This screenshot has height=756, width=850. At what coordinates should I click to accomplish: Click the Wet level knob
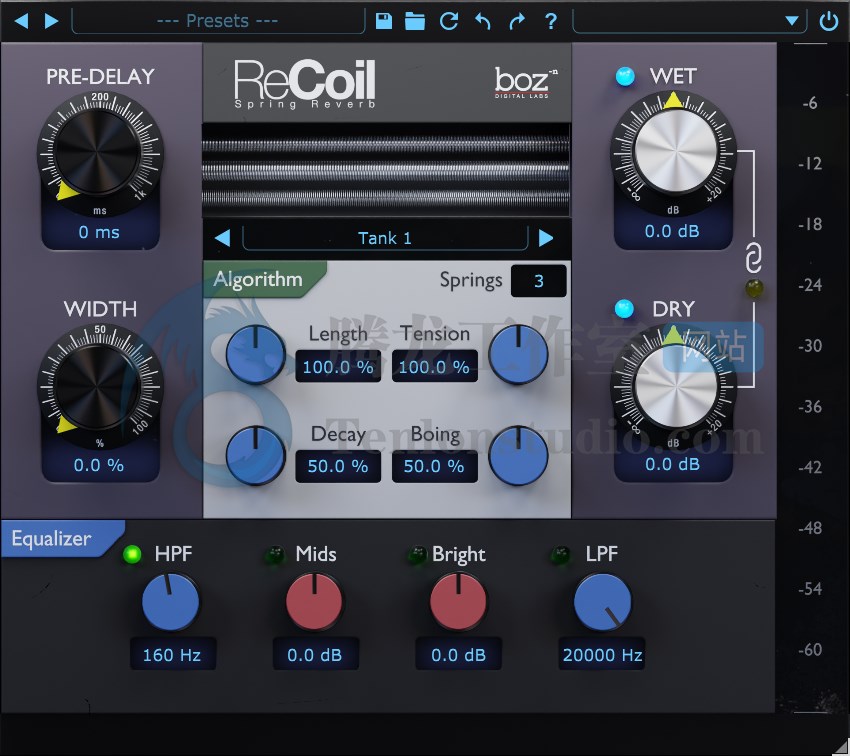[x=675, y=151]
